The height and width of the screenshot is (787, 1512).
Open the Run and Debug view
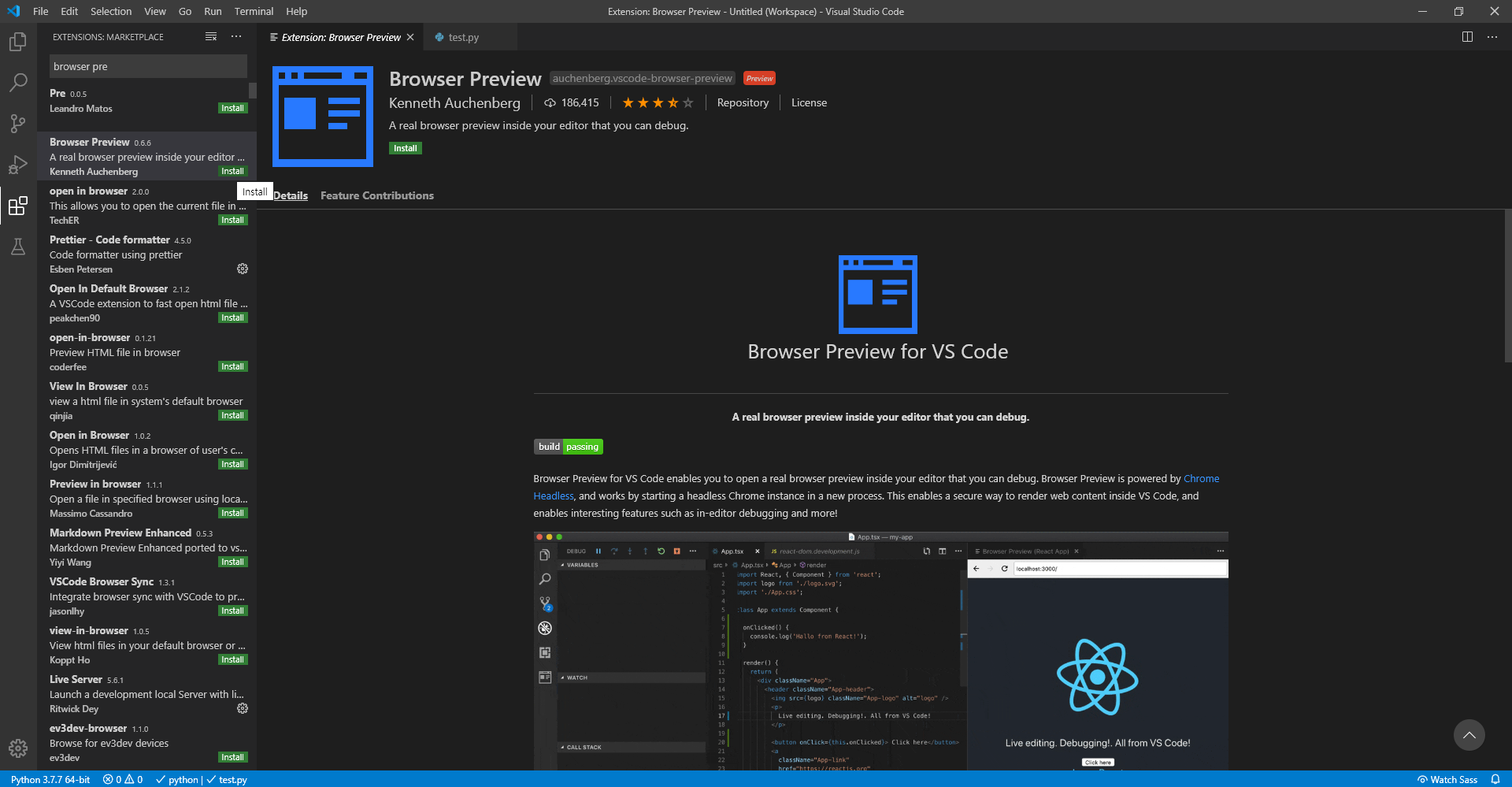[17, 165]
